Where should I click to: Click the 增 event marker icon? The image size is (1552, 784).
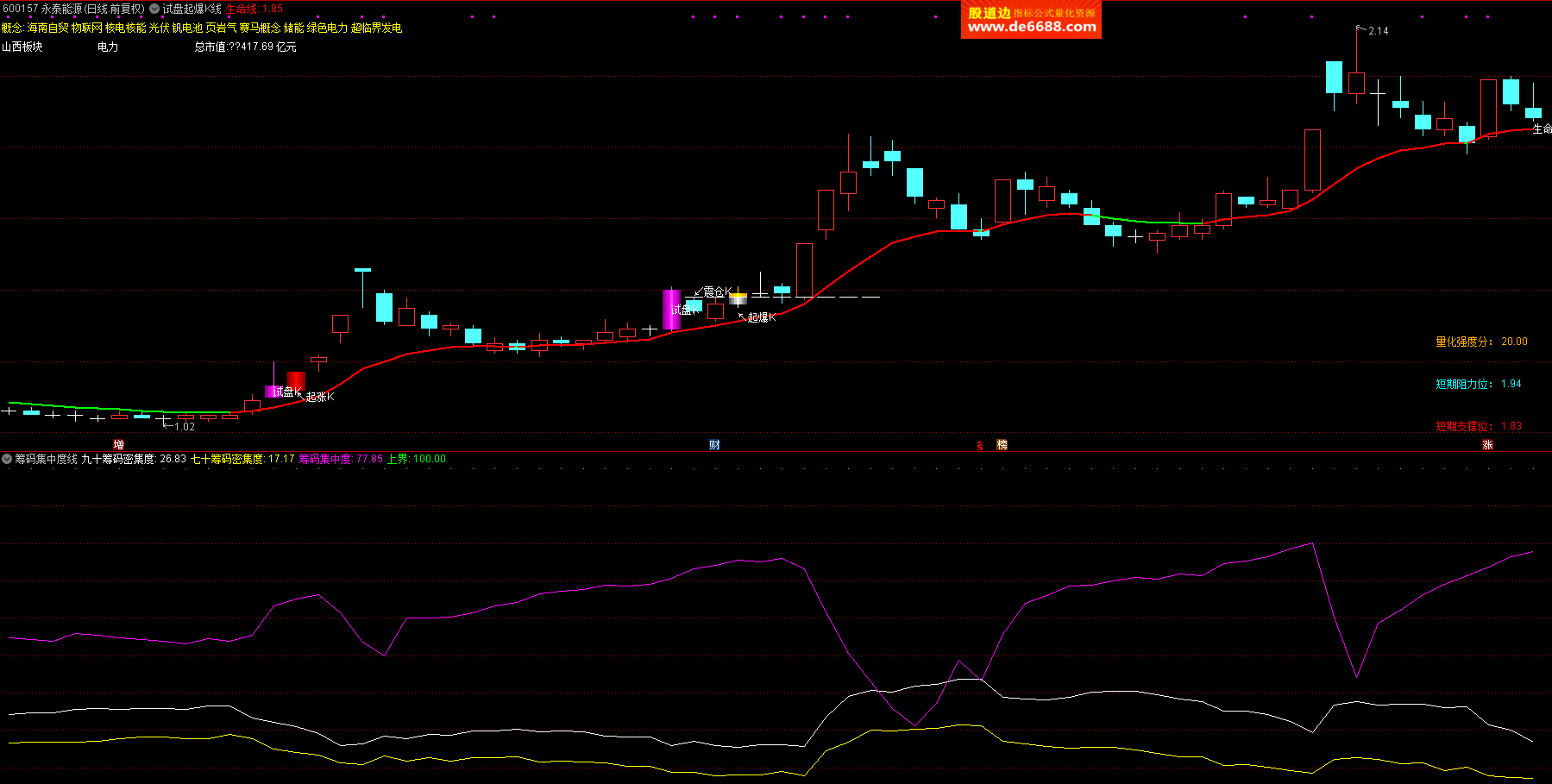point(118,445)
